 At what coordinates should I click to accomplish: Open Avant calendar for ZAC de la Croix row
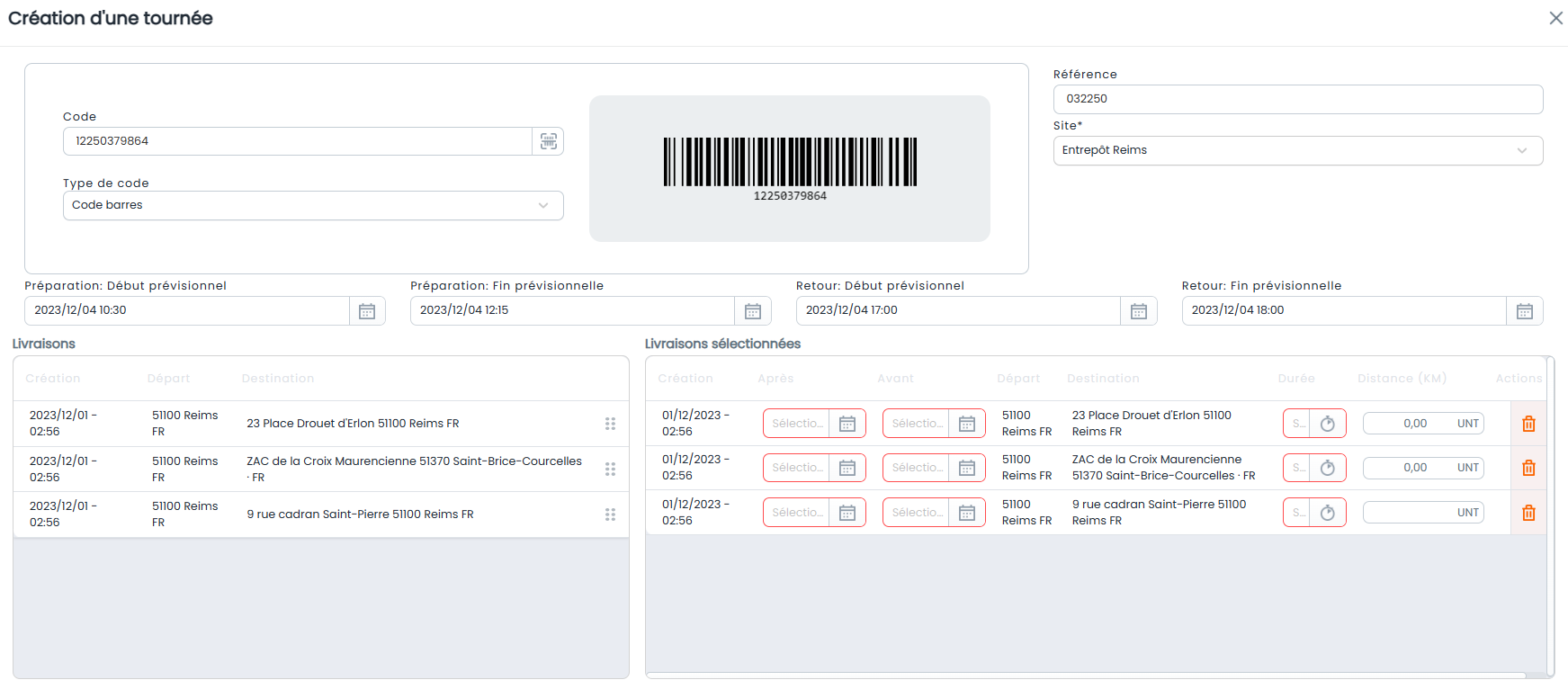coord(967,468)
